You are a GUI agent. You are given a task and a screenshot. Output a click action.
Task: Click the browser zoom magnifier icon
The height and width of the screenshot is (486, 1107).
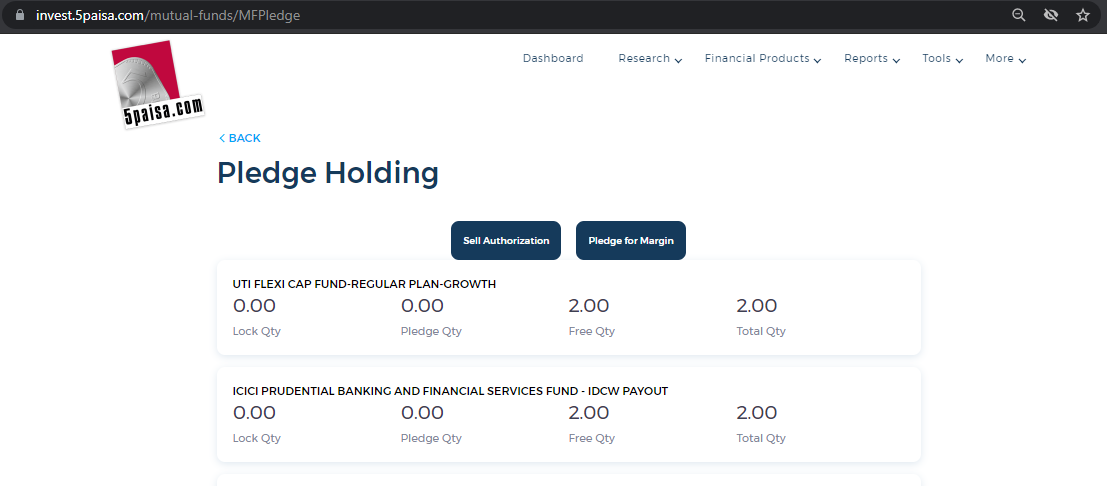pos(1018,15)
